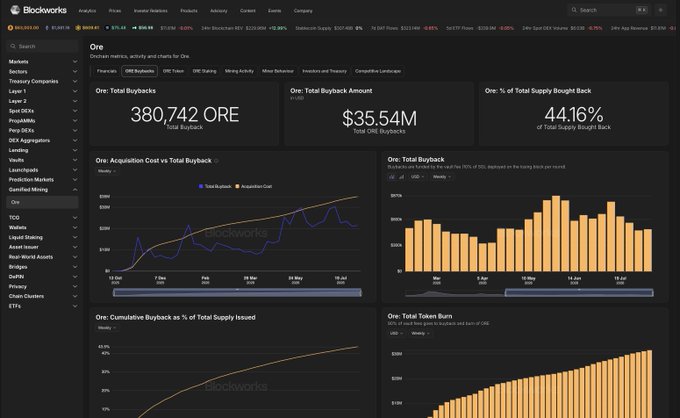Click the ⌘K shortcut badge in search
Image resolution: width=680 pixels, height=418 pixels.
point(641,10)
